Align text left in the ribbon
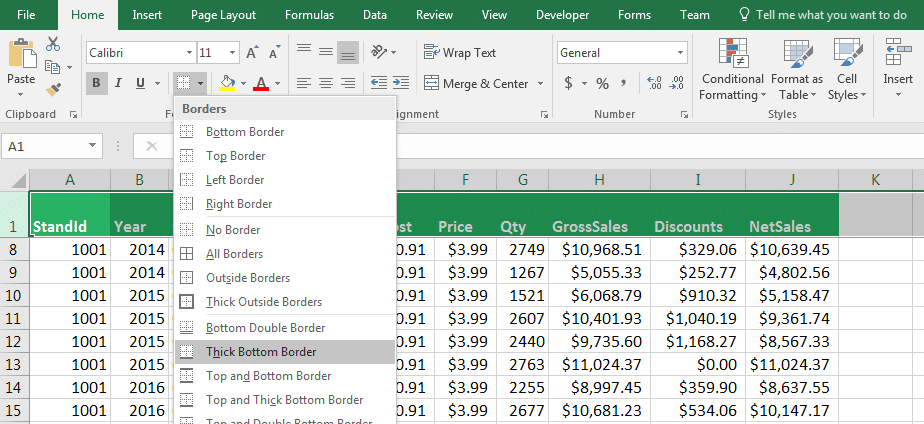The height and width of the screenshot is (424, 924). (303, 84)
